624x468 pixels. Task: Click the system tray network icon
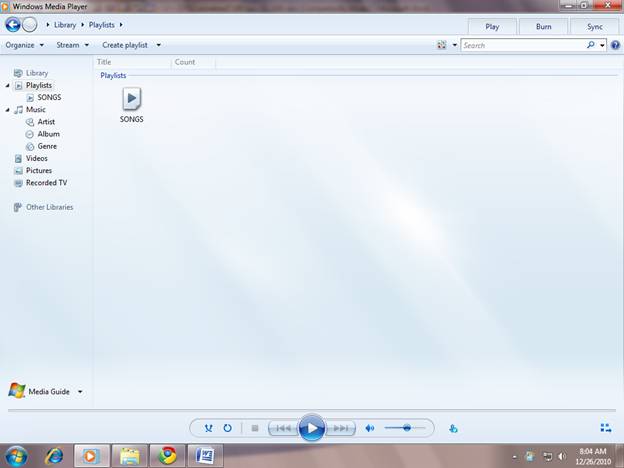tap(548, 456)
